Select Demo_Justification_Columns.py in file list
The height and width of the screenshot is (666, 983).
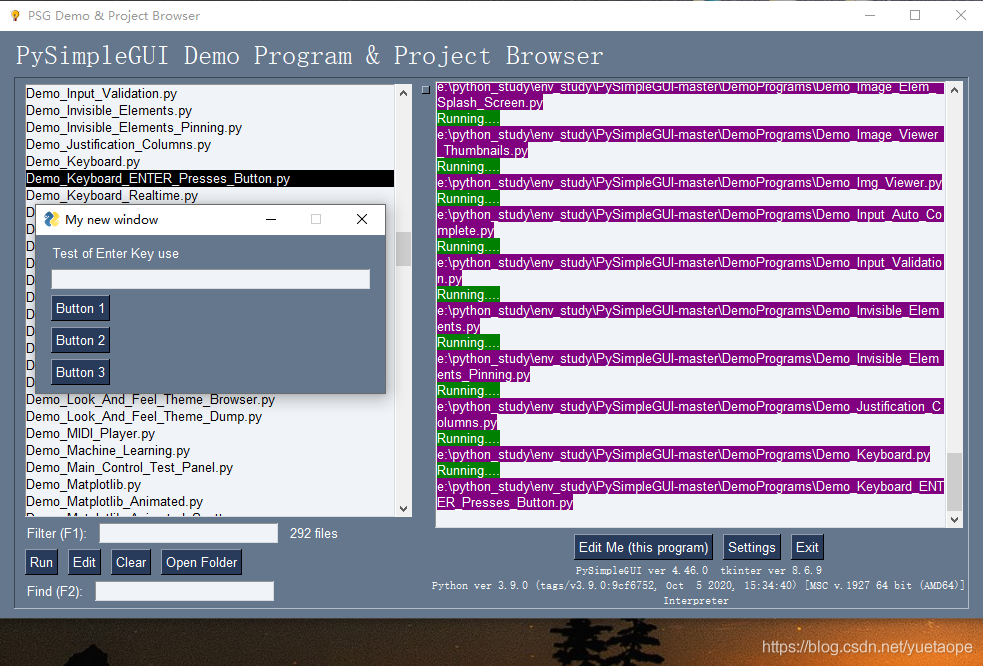coord(210,145)
